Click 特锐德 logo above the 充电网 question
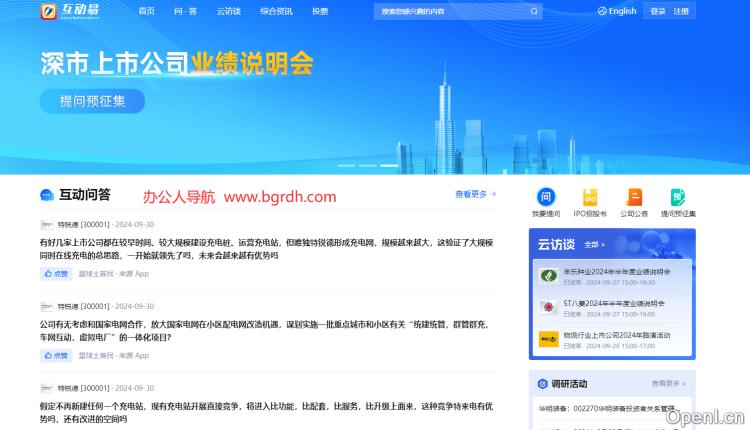This screenshot has height=430, width=750. [x=47, y=224]
